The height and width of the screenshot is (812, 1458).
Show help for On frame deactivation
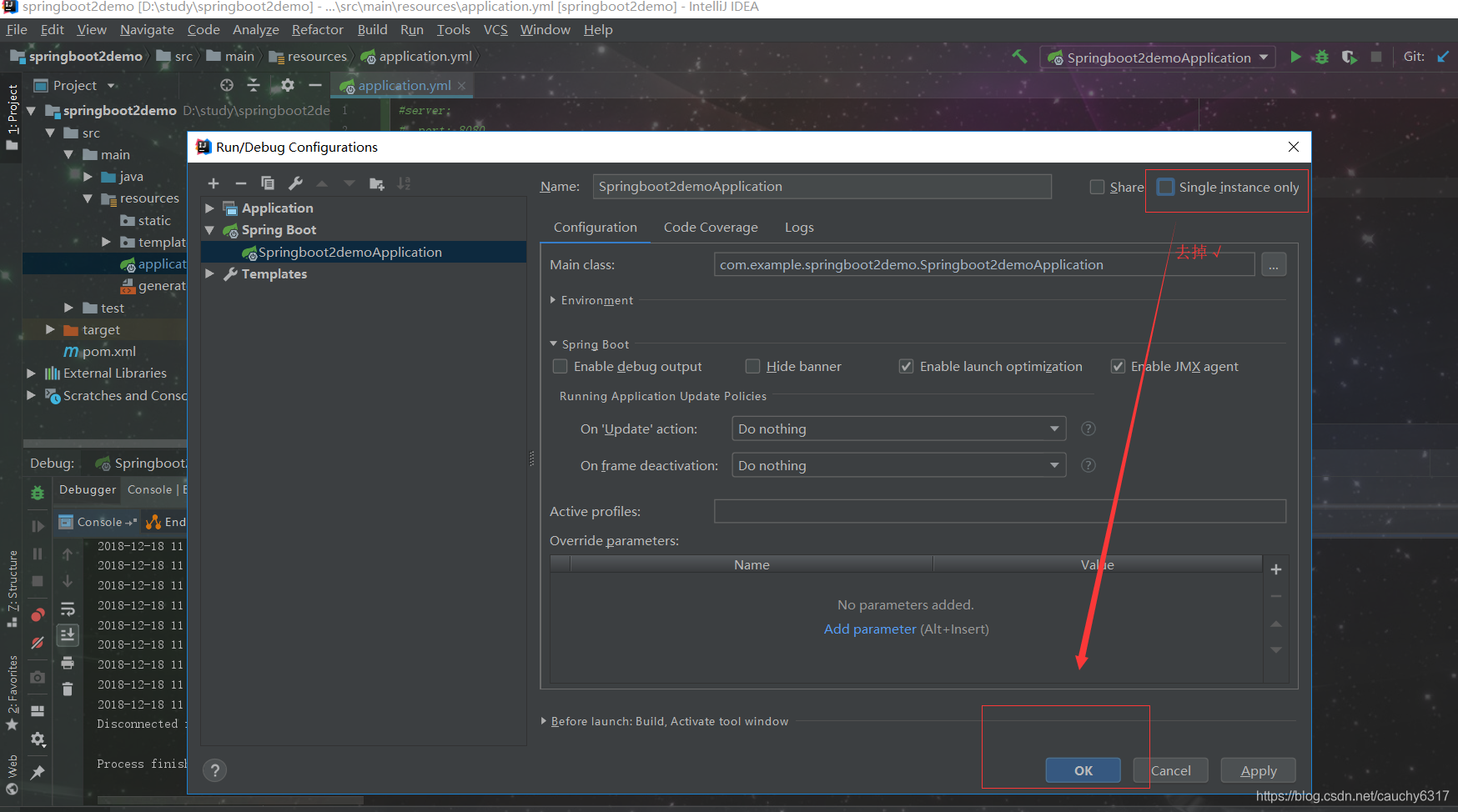[1088, 465]
